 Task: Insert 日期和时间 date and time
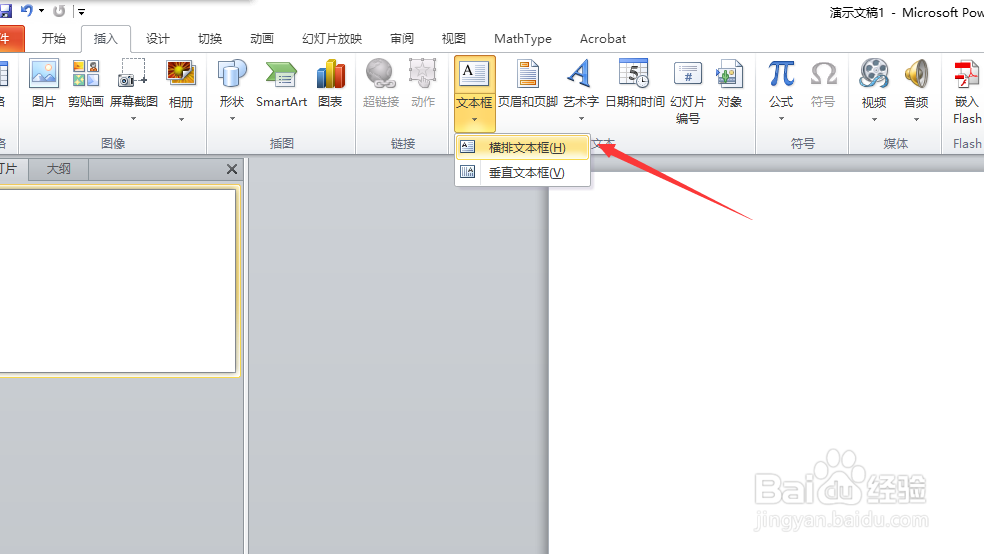tap(634, 83)
